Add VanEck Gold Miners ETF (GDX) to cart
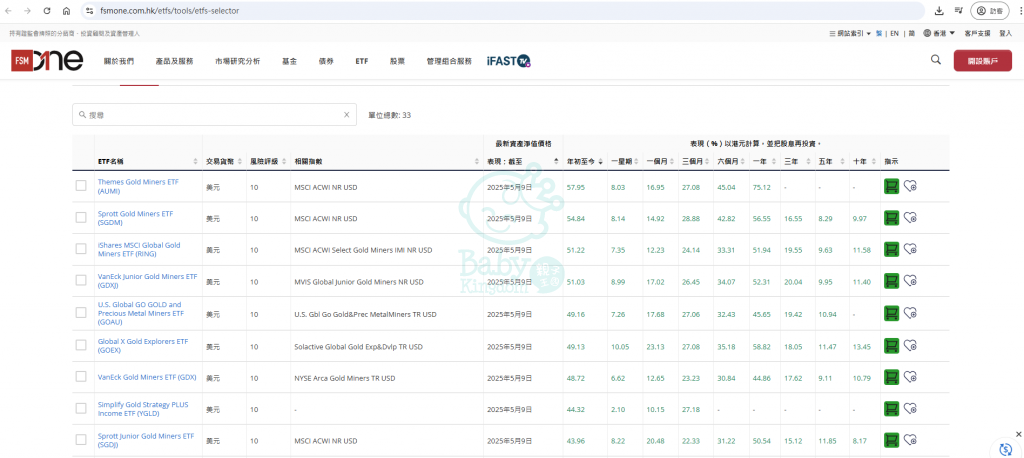This screenshot has width=1024, height=458. (x=891, y=377)
